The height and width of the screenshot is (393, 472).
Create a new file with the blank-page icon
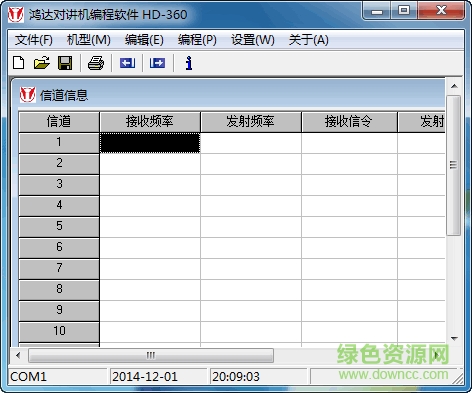point(19,63)
